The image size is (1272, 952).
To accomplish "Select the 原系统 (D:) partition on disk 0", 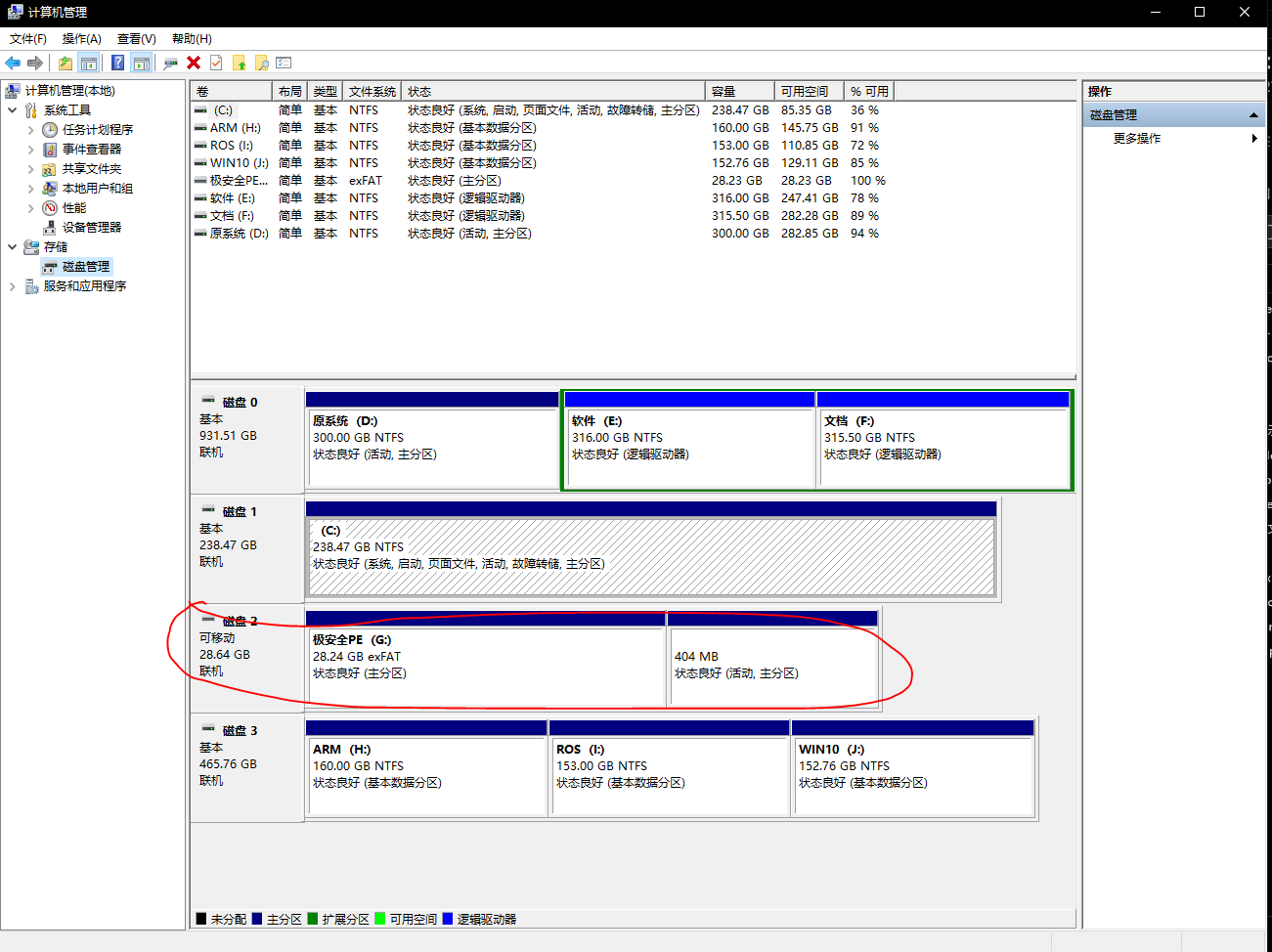I will [432, 440].
